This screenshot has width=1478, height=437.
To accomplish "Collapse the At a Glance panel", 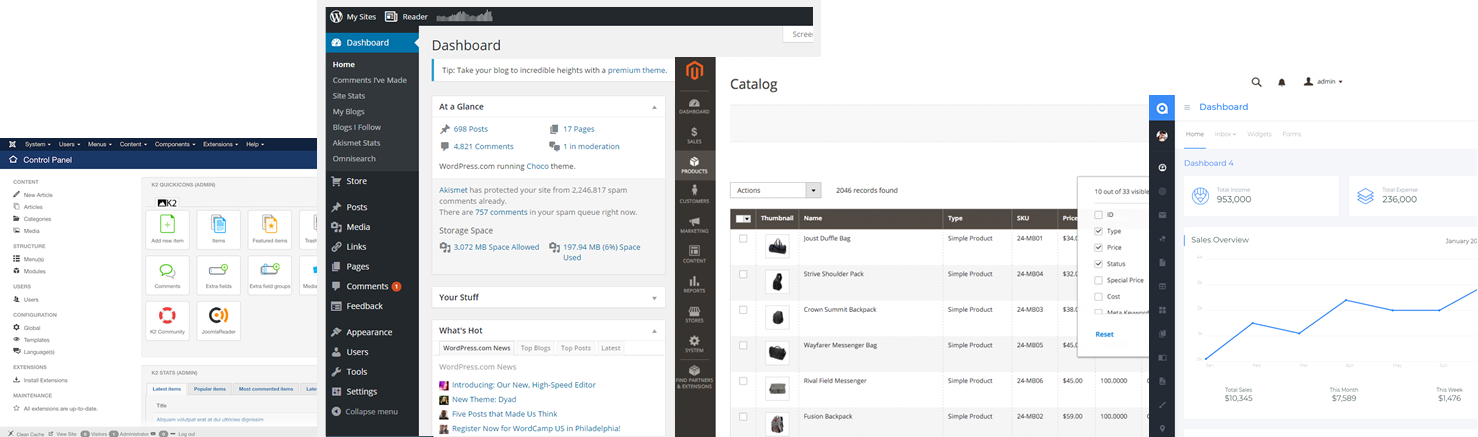I will (655, 106).
